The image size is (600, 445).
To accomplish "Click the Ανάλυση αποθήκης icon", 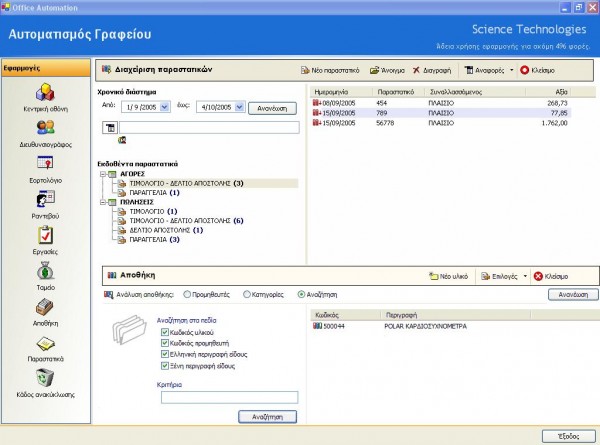I will (109, 295).
